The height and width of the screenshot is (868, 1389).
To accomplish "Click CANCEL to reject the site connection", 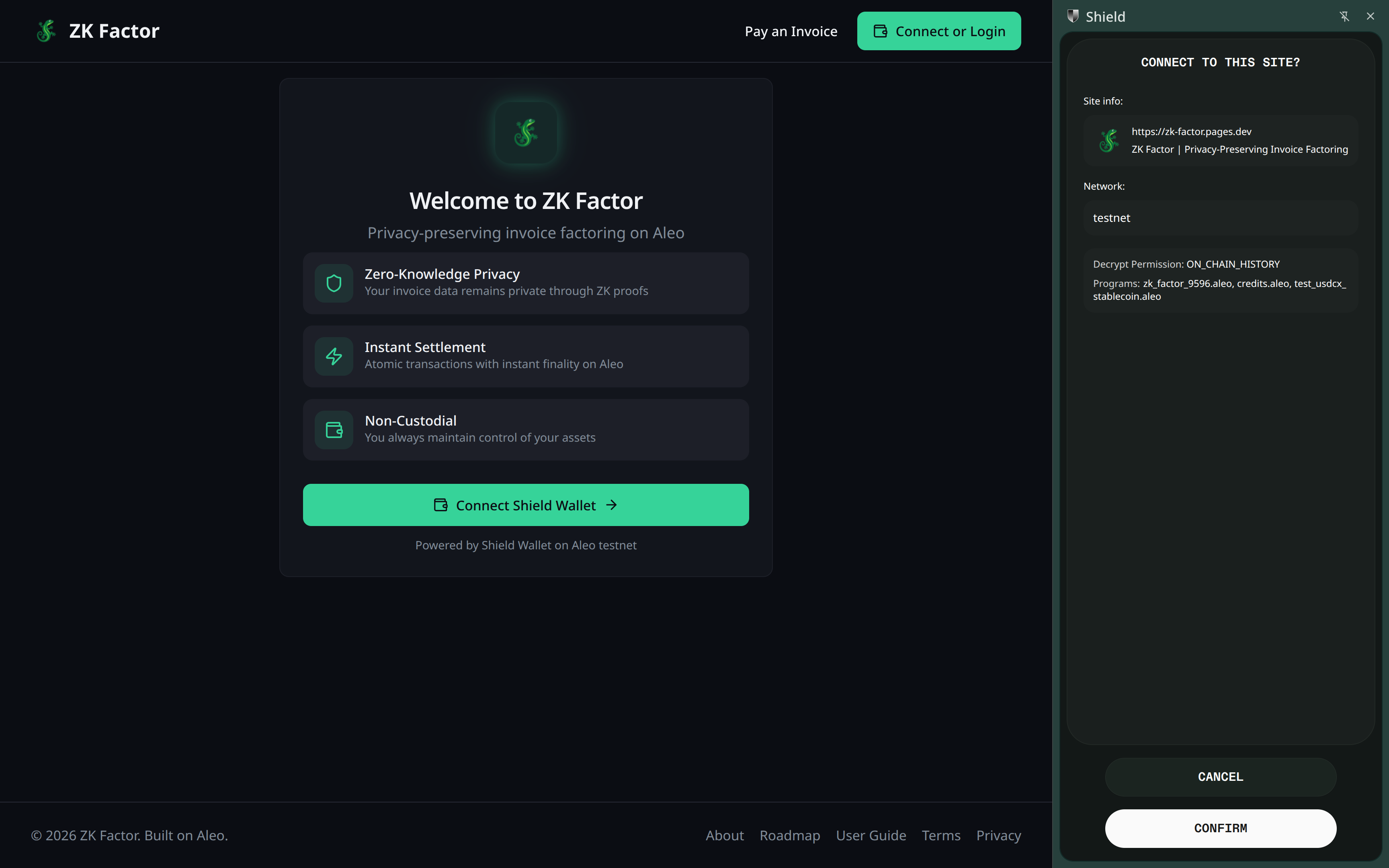I will coord(1220,776).
